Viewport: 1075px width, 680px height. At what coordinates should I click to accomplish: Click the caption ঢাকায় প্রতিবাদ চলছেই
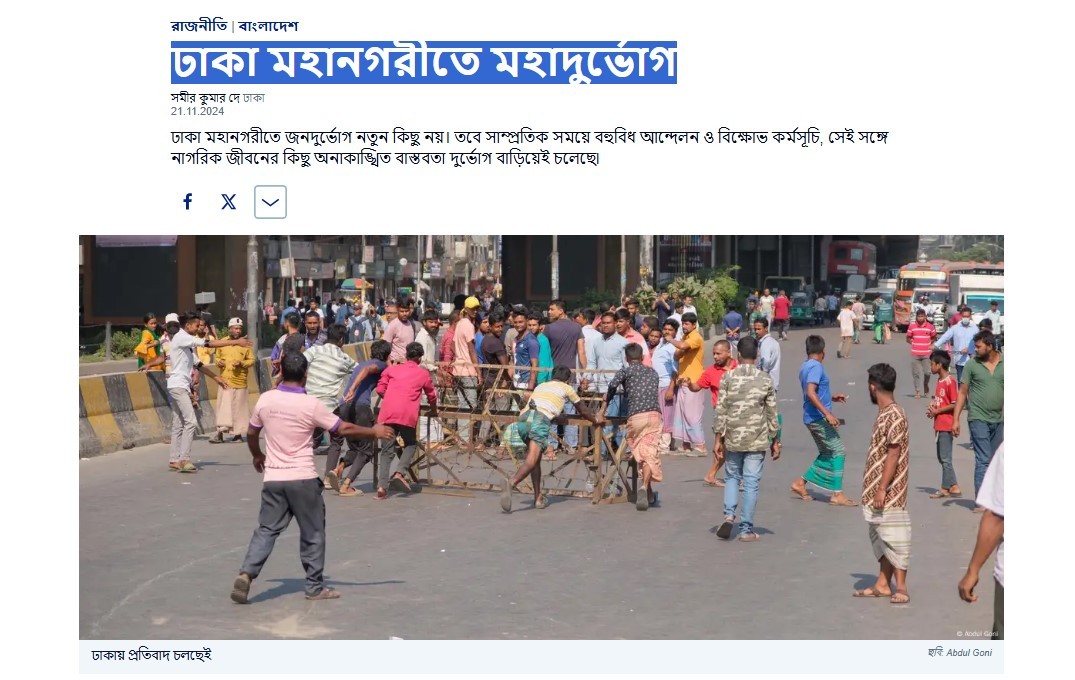pyautogui.click(x=152, y=655)
